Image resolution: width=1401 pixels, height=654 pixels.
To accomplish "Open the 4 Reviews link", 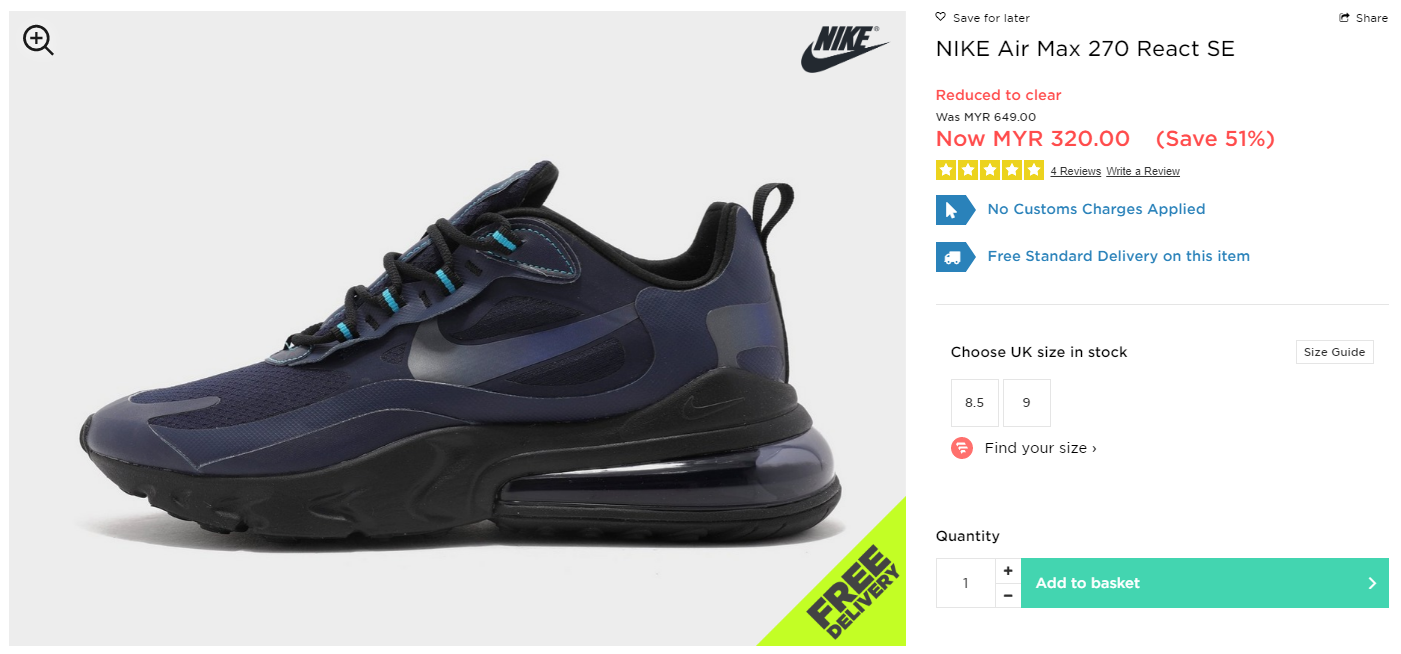I will [x=1075, y=172].
